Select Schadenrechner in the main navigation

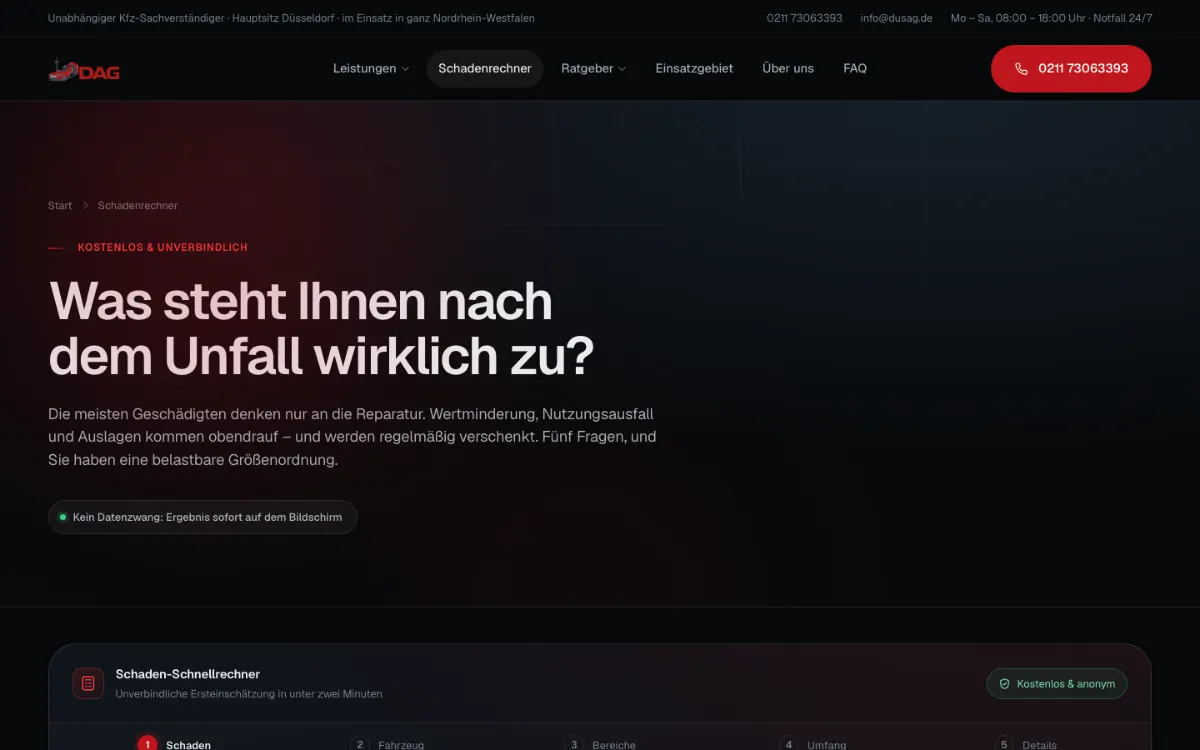485,69
